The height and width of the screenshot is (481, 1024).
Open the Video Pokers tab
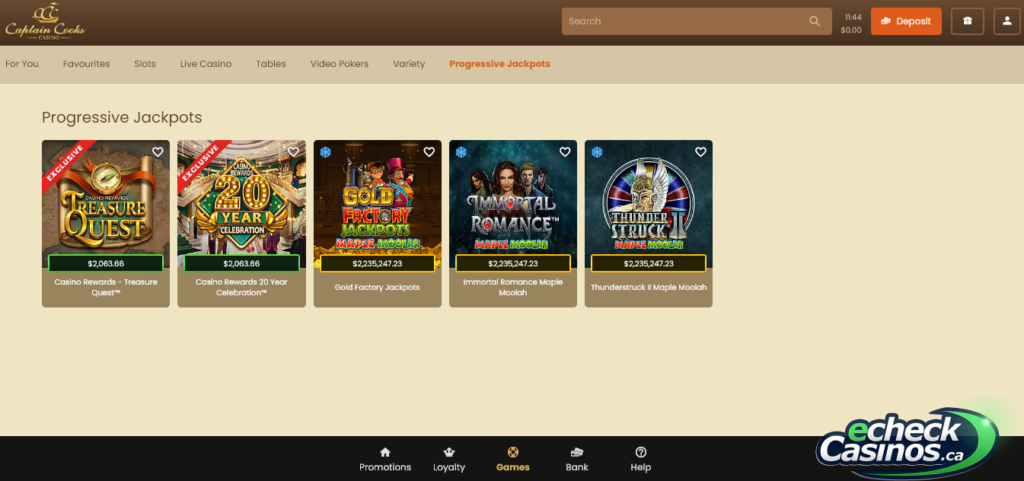340,64
